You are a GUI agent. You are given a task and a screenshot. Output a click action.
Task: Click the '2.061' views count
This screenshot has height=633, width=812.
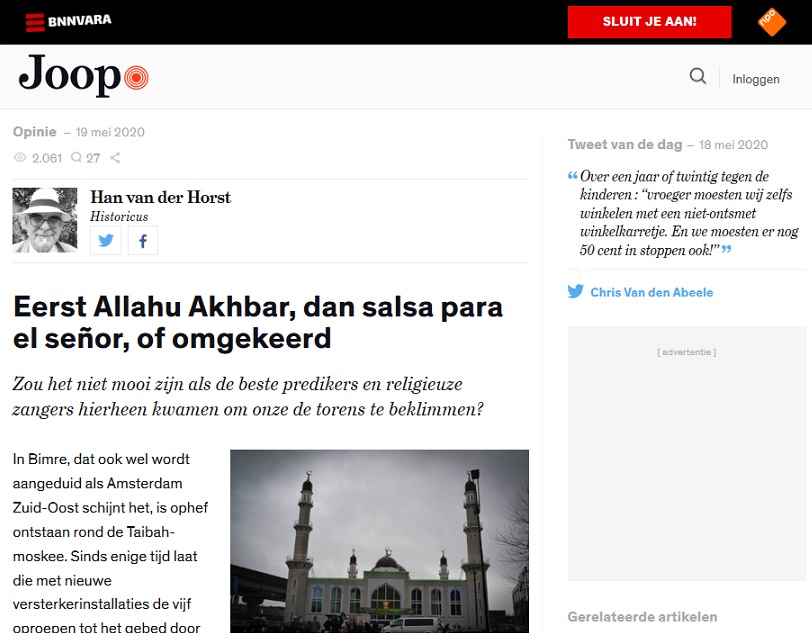coord(47,158)
